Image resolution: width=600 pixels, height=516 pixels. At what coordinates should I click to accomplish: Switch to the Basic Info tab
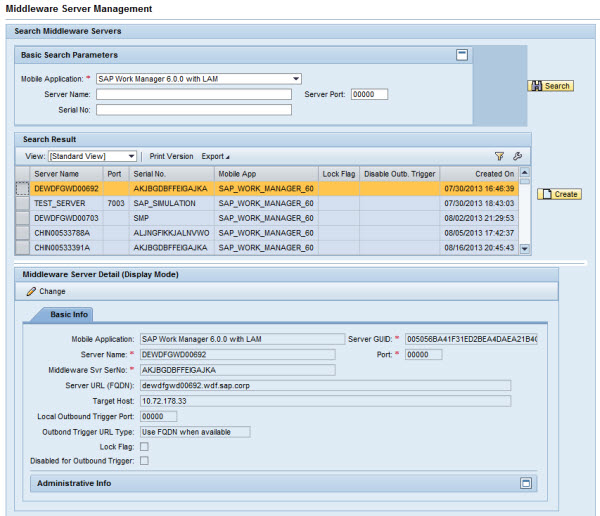tap(69, 314)
